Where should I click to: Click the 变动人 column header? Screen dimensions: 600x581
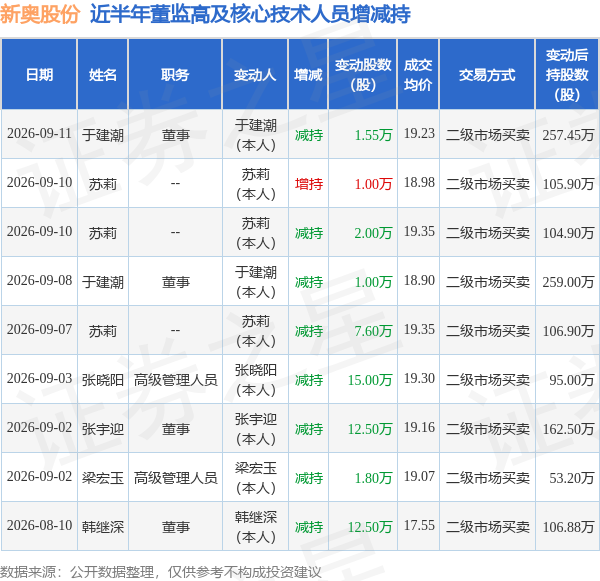point(255,75)
